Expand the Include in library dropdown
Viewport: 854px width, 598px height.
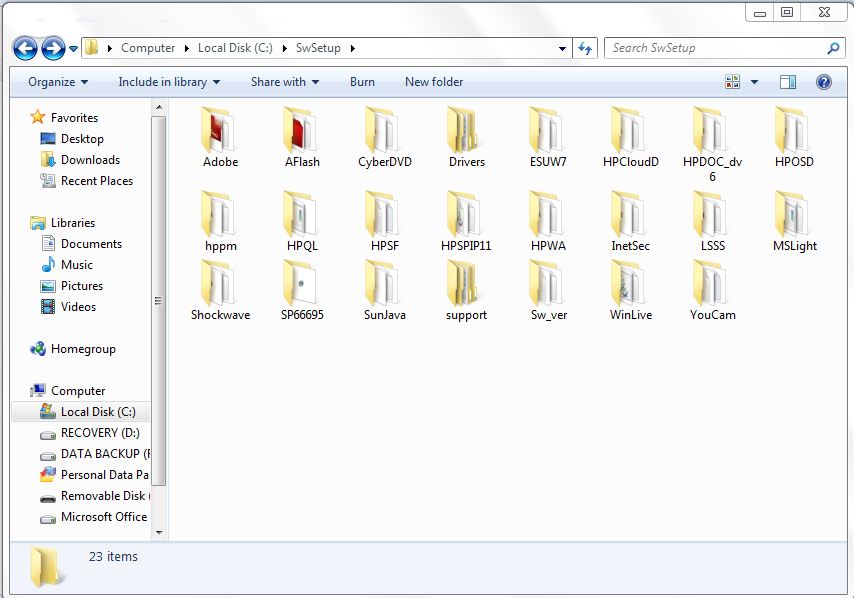click(x=168, y=82)
